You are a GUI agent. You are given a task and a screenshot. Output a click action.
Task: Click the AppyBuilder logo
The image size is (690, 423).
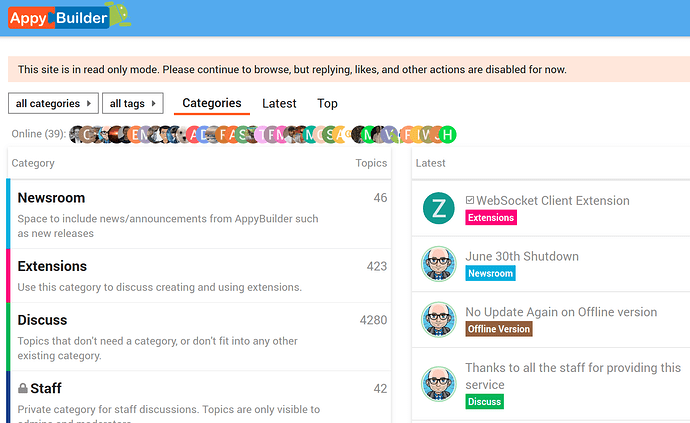click(x=70, y=17)
